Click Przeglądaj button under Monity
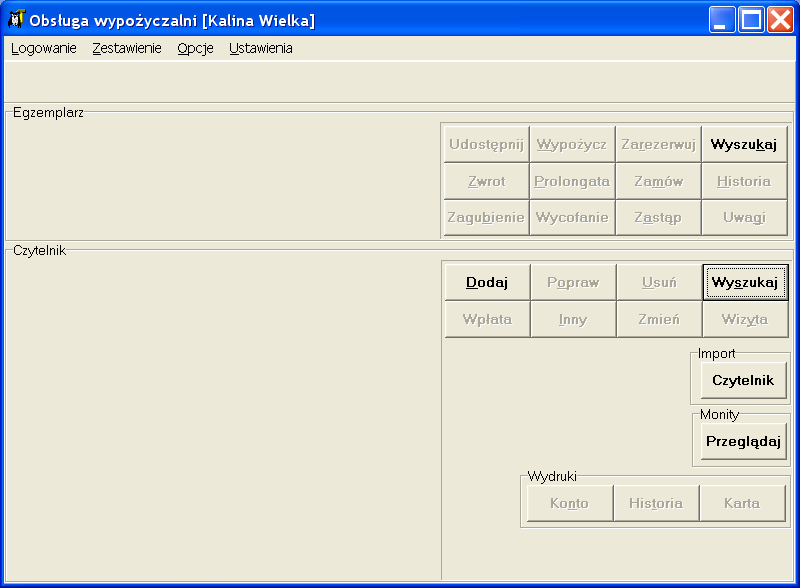800x588 pixels. [x=743, y=442]
